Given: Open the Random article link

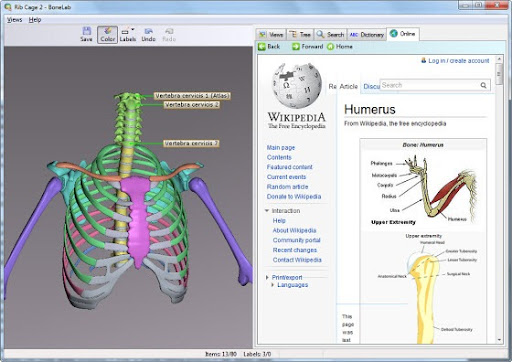Looking at the screenshot, I should tap(287, 187).
